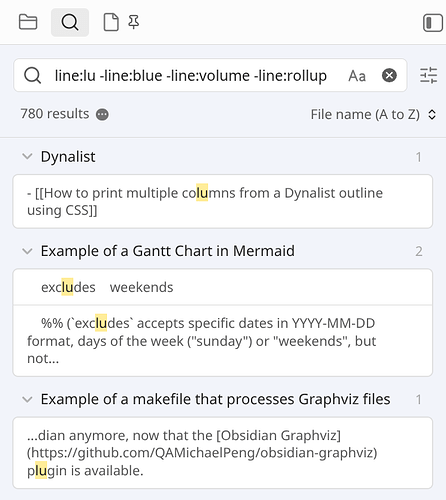Click inside the search query field
This screenshot has width=446, height=500.
pos(191,76)
